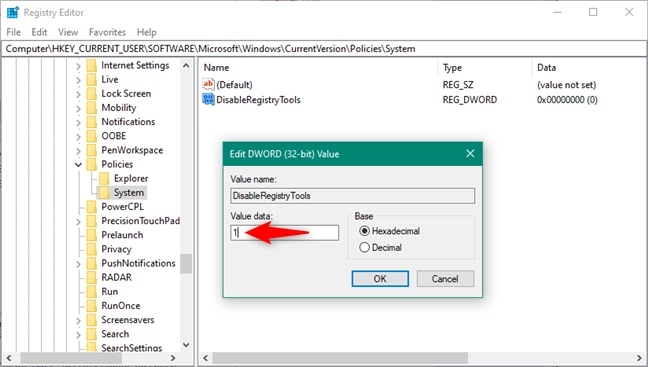This screenshot has height=367, width=648.
Task: Click the Policies folder icon
Action: coord(92,164)
